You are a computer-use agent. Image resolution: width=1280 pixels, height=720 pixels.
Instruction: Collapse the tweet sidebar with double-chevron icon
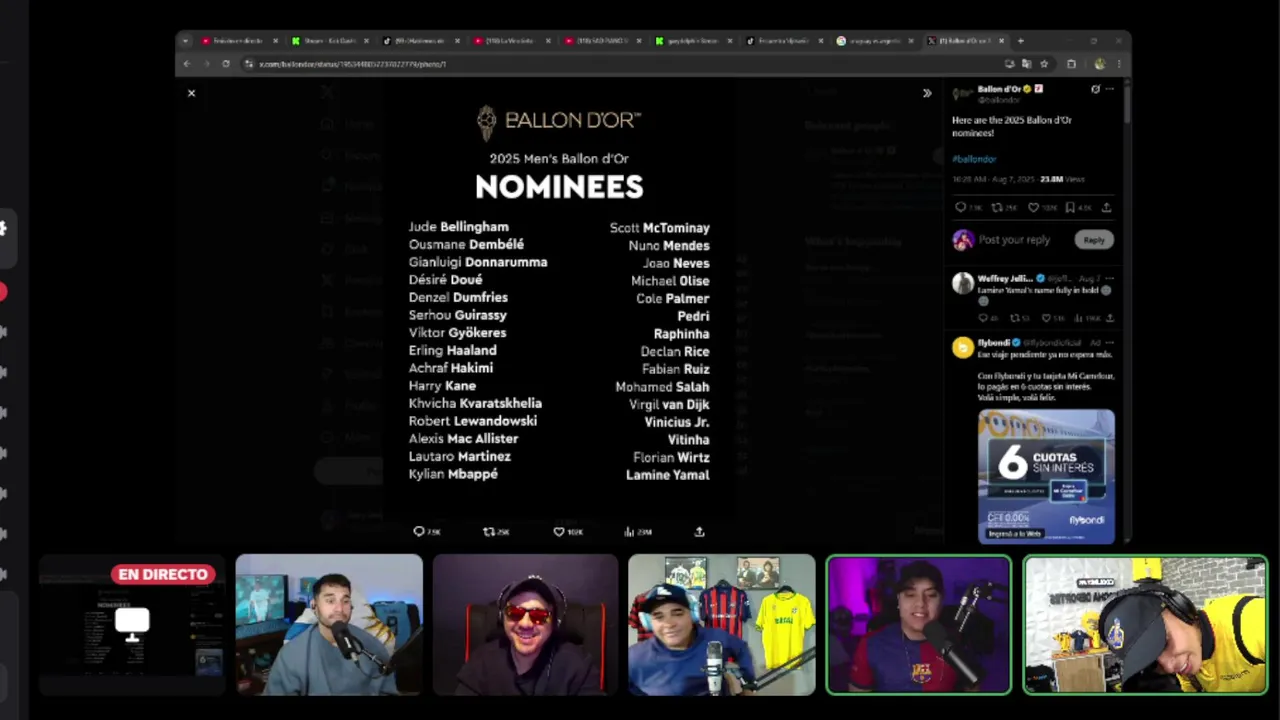tap(927, 93)
